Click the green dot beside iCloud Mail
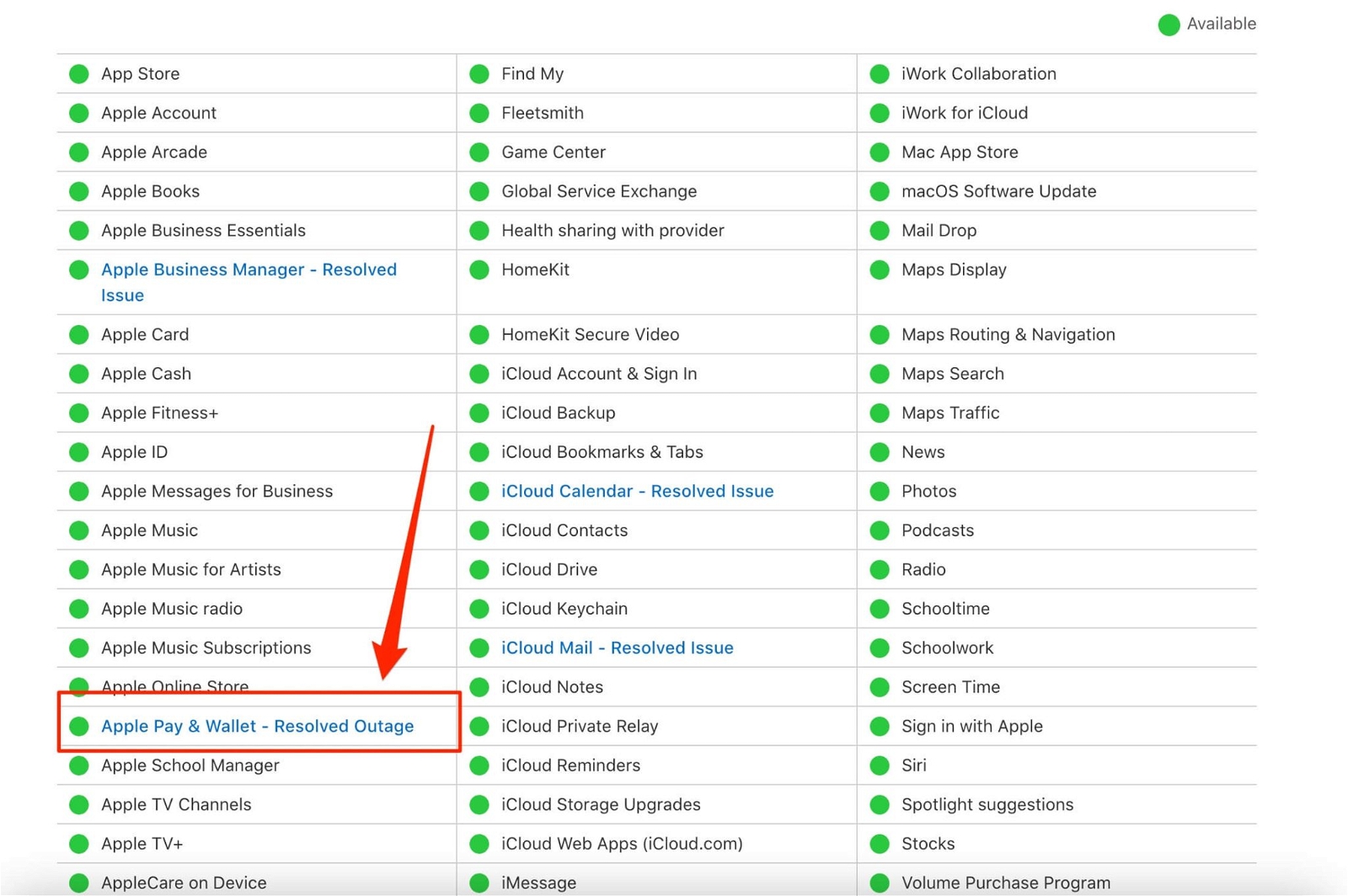The width and height of the screenshot is (1348, 896). click(479, 648)
